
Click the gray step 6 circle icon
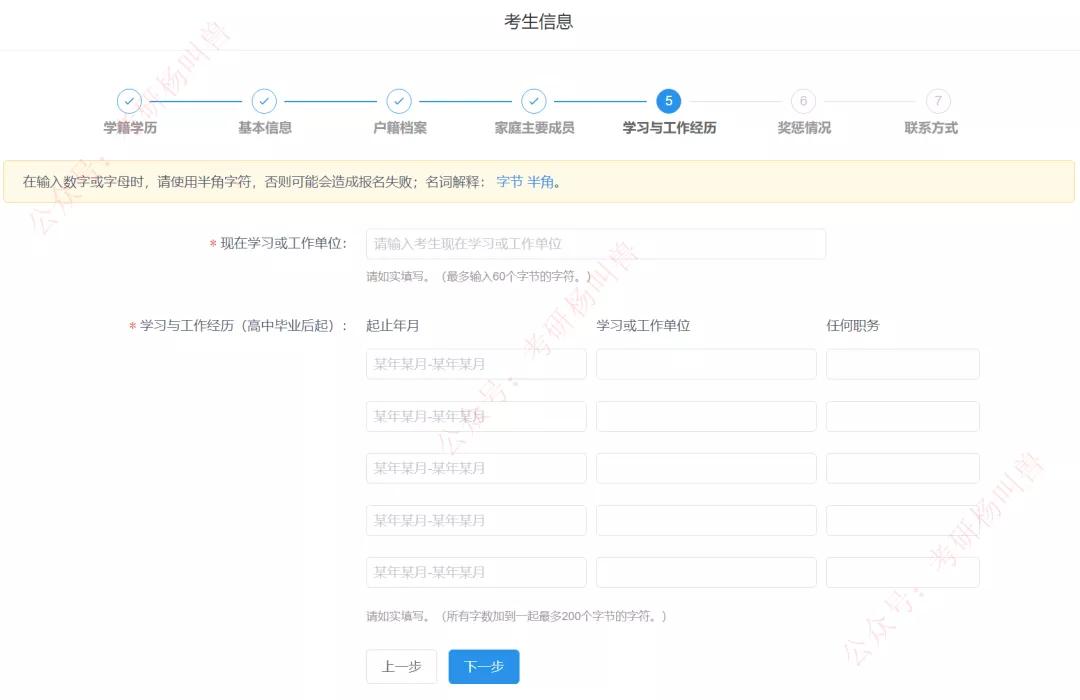803,101
